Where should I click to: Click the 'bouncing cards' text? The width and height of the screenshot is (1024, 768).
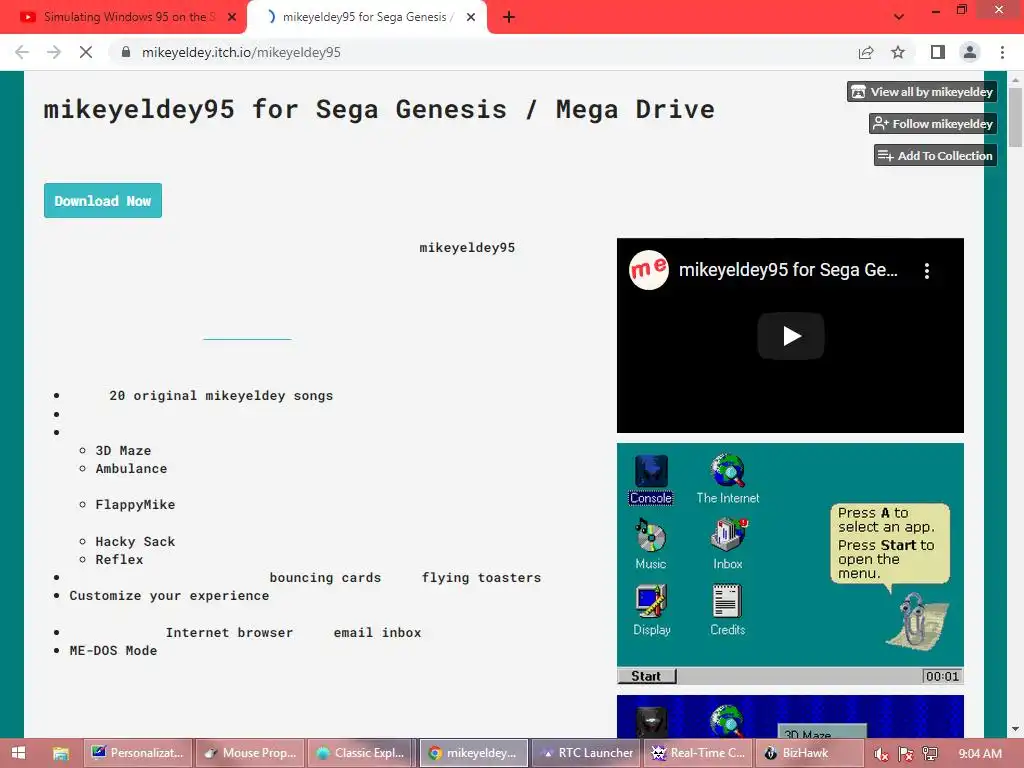(x=325, y=577)
